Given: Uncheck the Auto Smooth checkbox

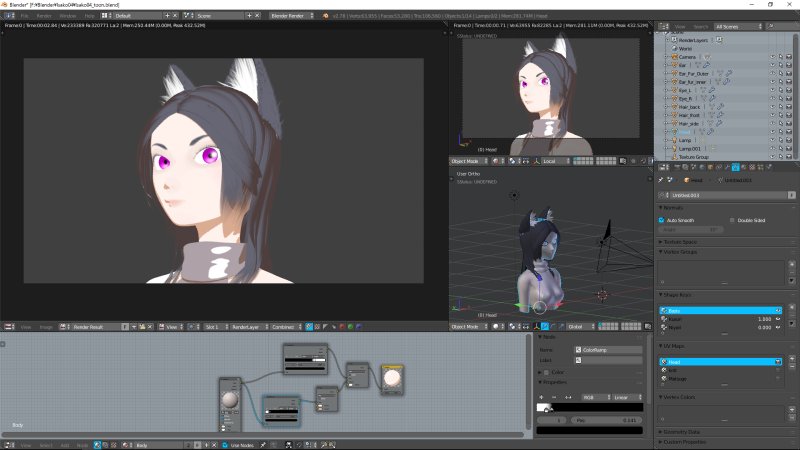Looking at the screenshot, I should click(x=661, y=220).
